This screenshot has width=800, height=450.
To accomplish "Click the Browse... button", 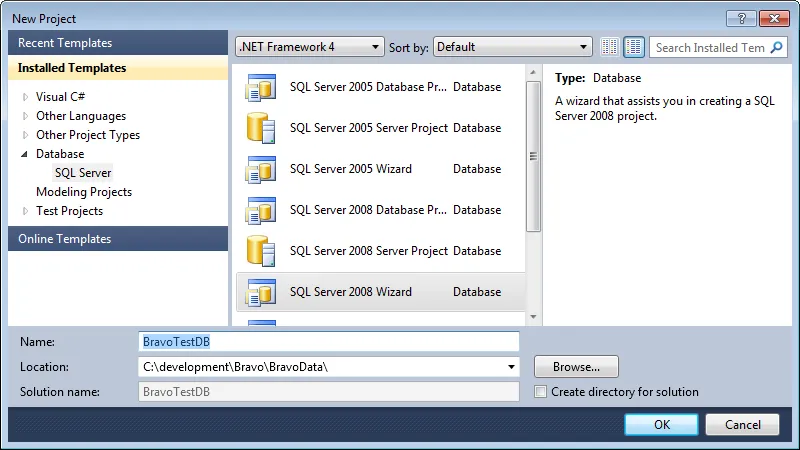I will point(576,367).
